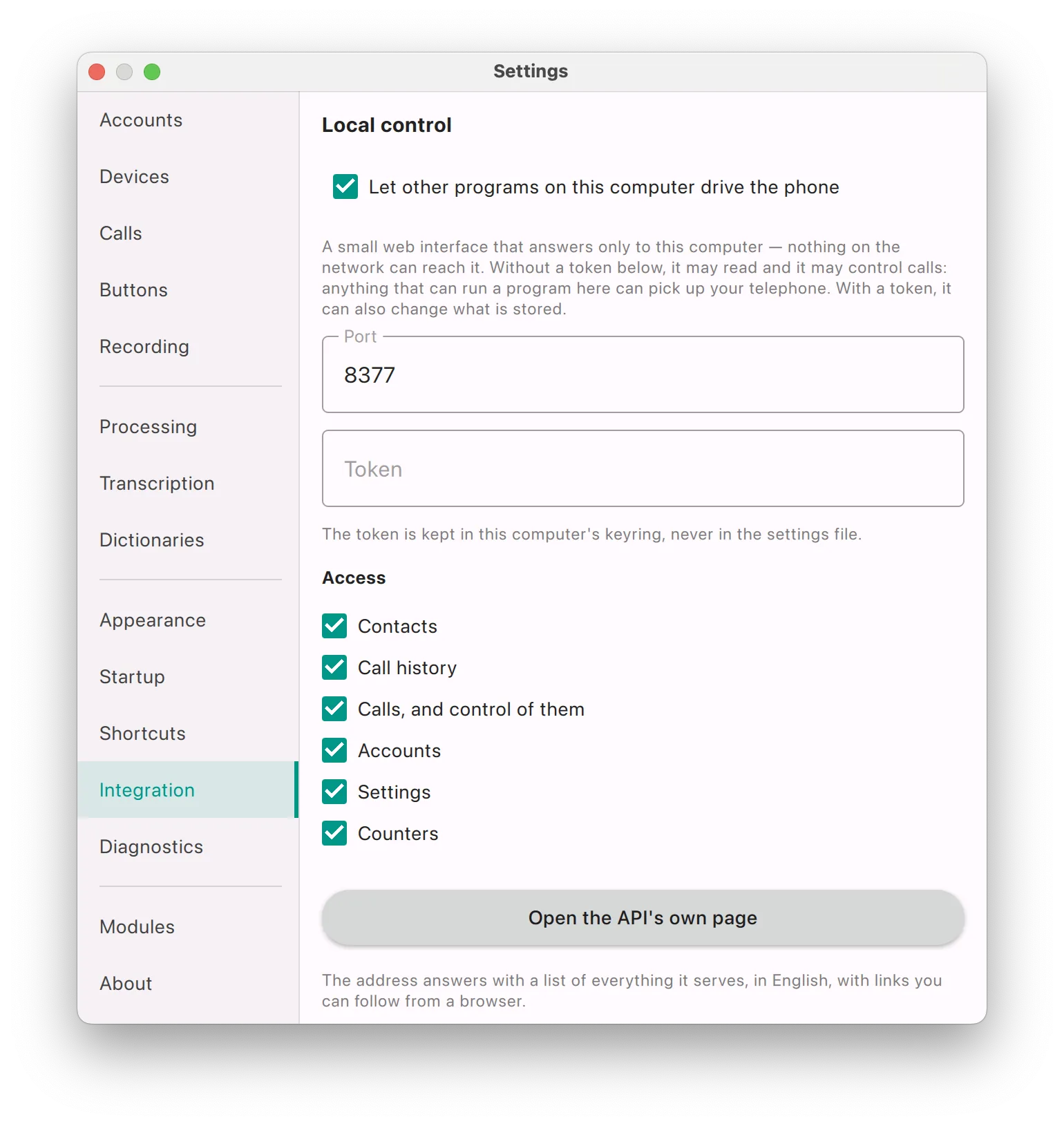Switch to the Recording section

coord(188,347)
